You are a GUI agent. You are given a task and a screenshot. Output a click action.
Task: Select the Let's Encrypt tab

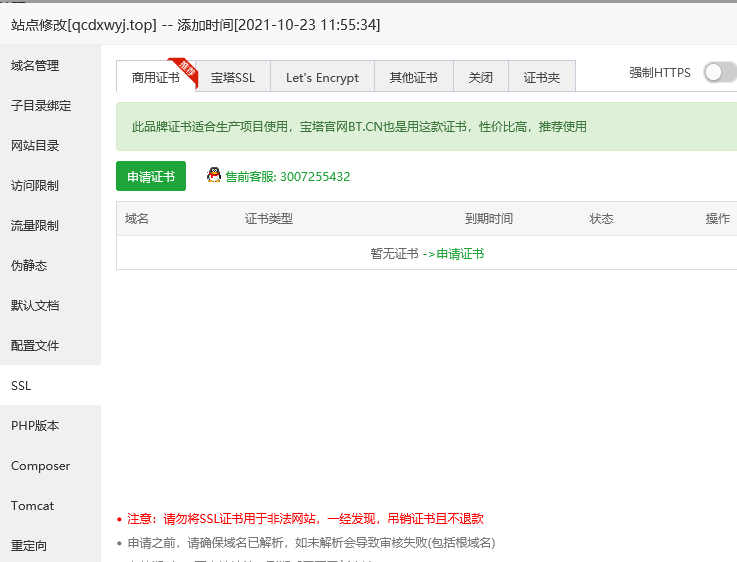(322, 77)
